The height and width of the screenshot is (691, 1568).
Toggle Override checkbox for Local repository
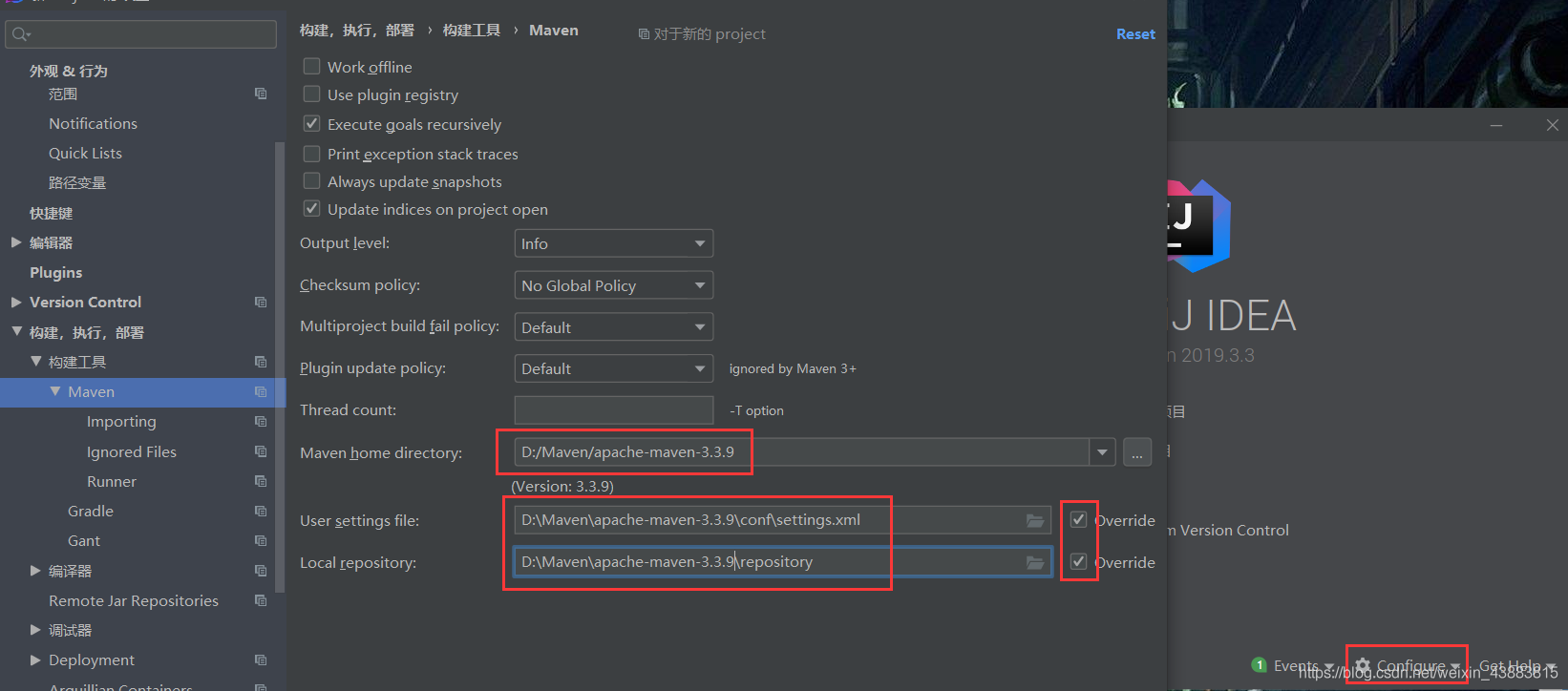(x=1078, y=562)
